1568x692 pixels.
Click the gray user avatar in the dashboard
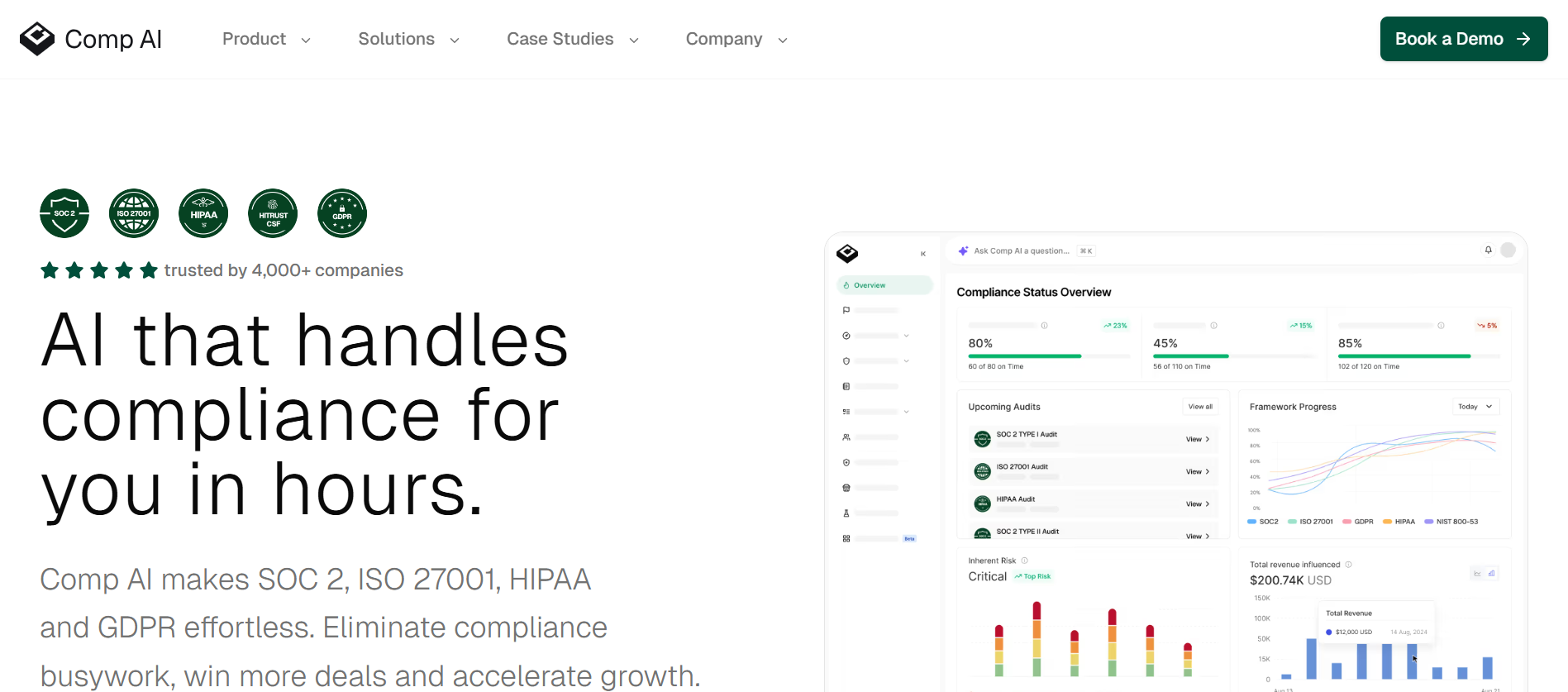(x=1508, y=250)
